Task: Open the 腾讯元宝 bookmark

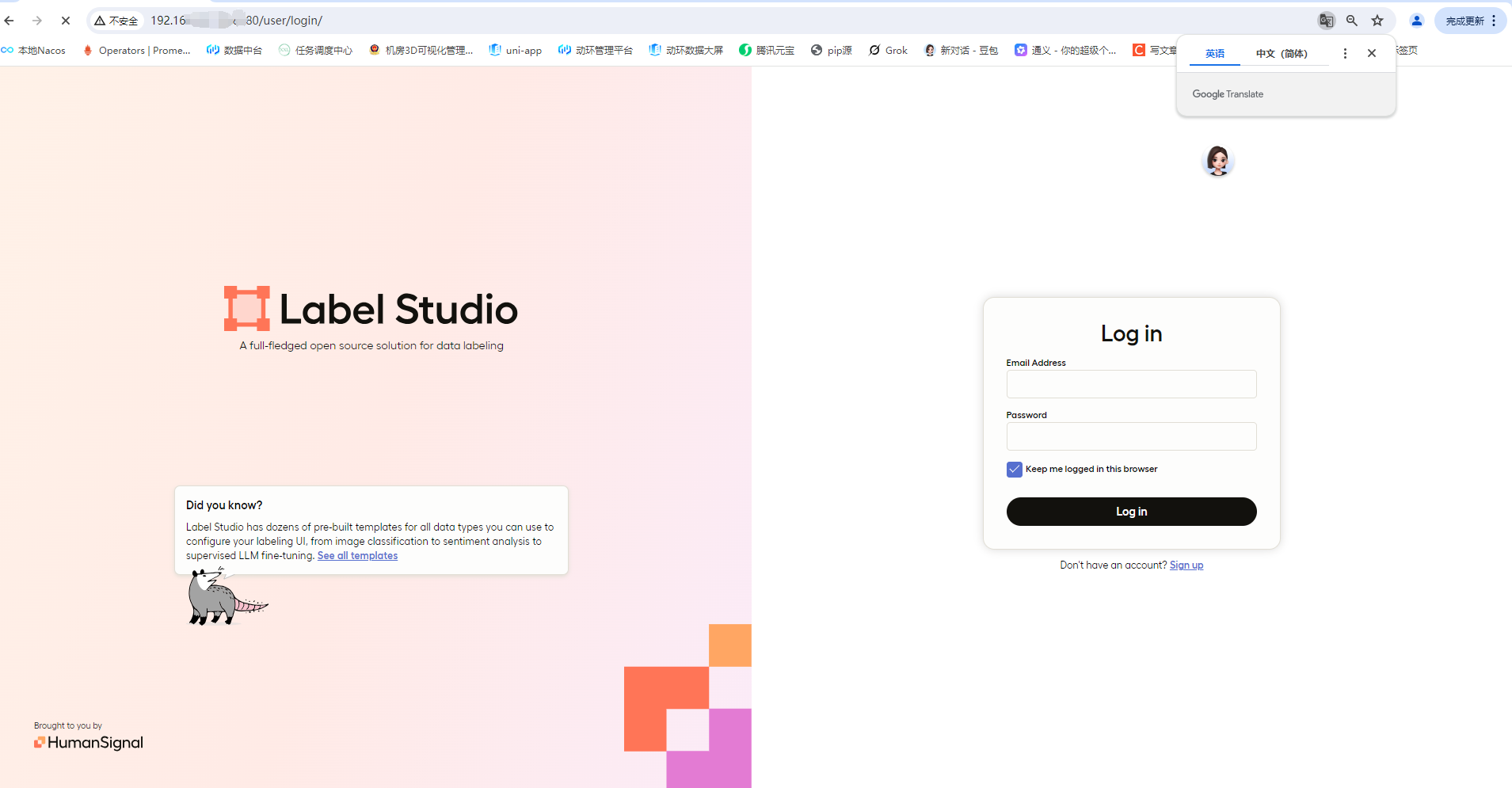Action: [x=767, y=50]
